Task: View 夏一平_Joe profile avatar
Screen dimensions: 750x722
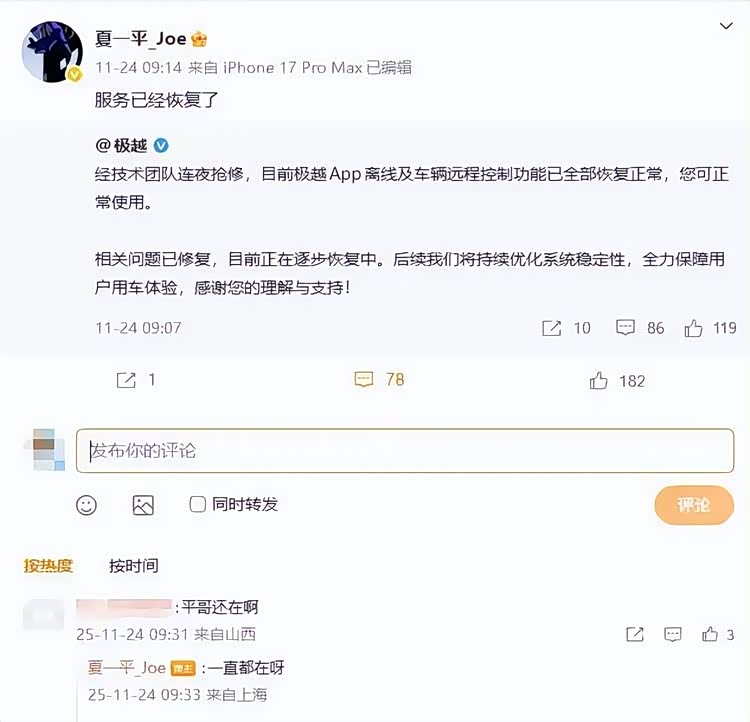Action: pos(52,52)
